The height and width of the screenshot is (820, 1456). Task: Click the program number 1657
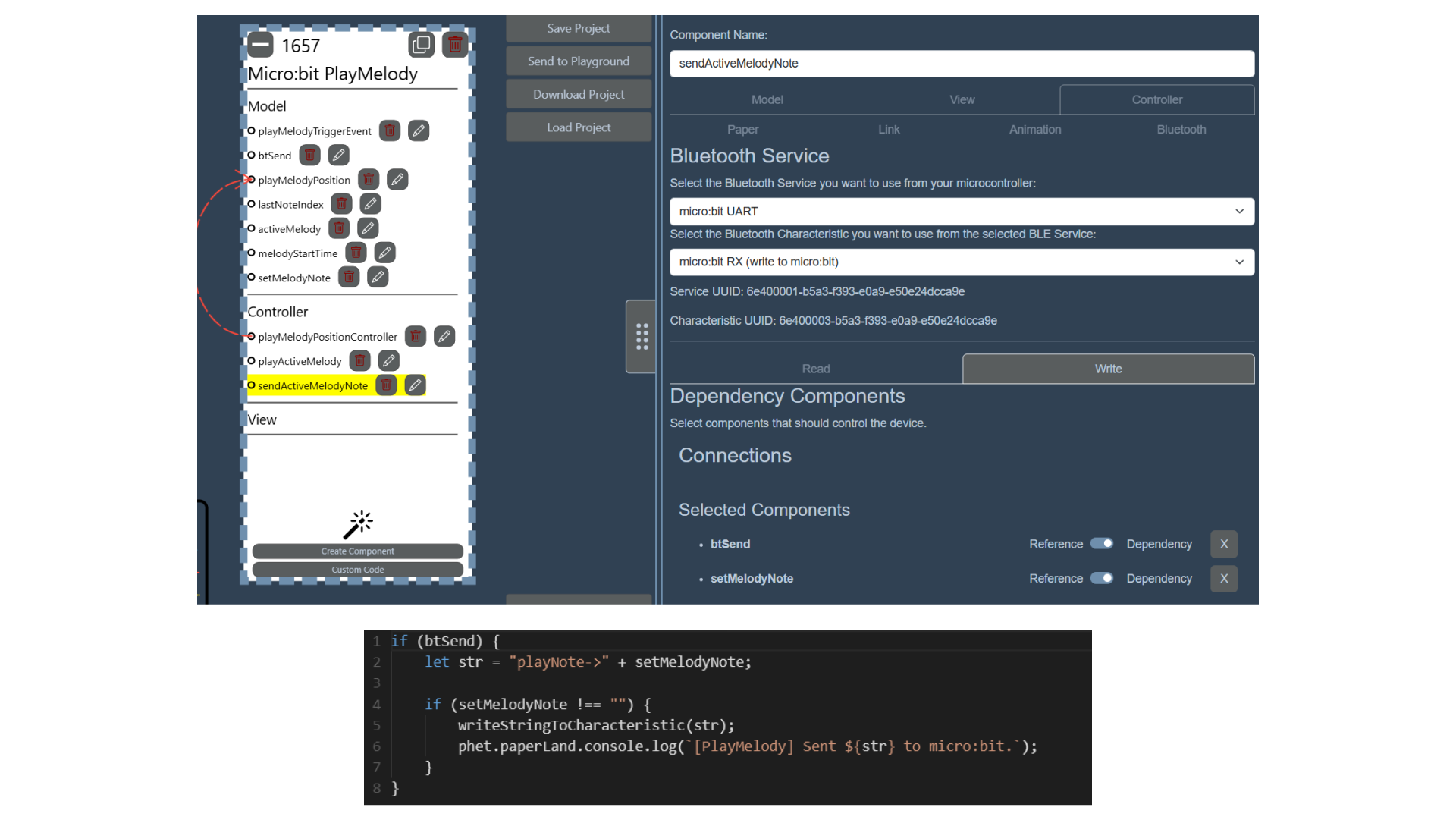(300, 46)
